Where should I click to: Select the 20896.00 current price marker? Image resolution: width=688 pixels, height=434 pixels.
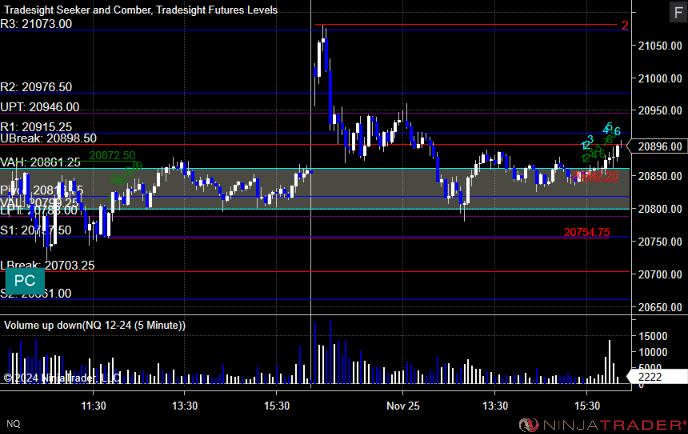pyautogui.click(x=658, y=146)
